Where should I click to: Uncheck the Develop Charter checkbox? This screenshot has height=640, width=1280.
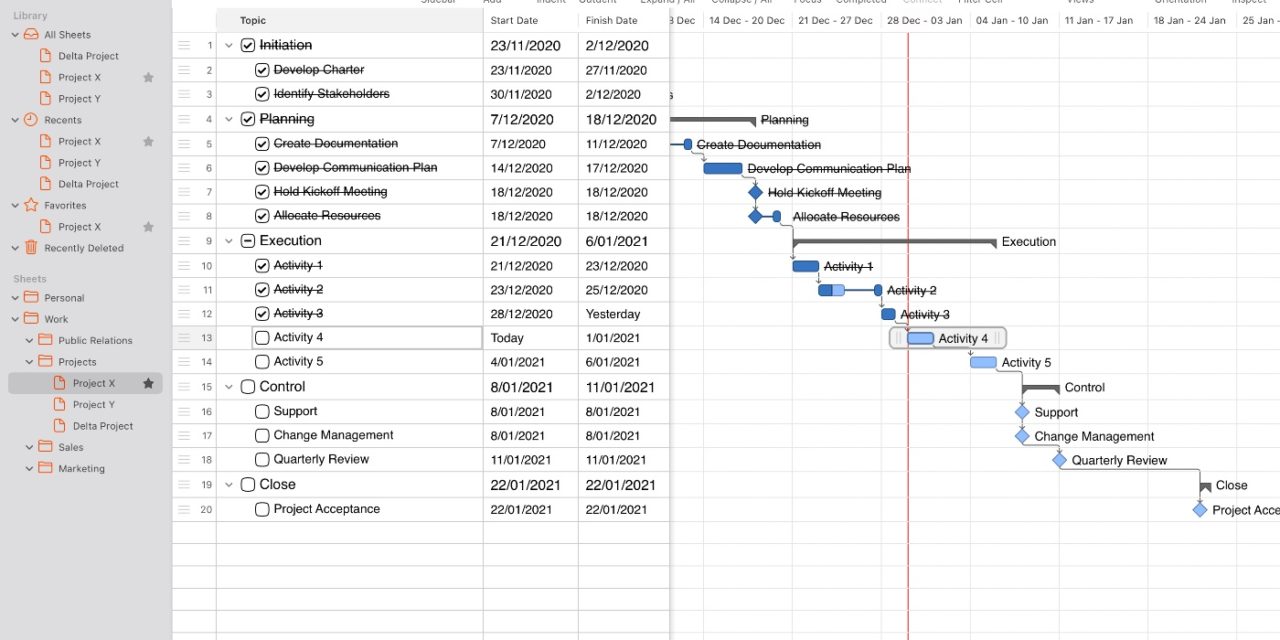(x=262, y=70)
